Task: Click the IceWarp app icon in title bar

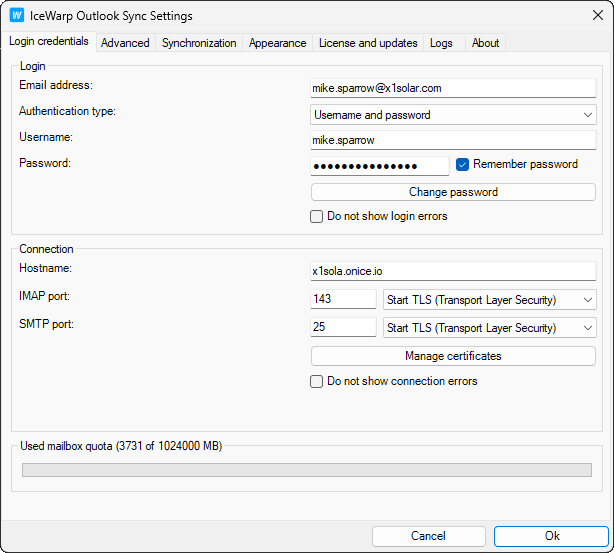Action: coord(17,16)
